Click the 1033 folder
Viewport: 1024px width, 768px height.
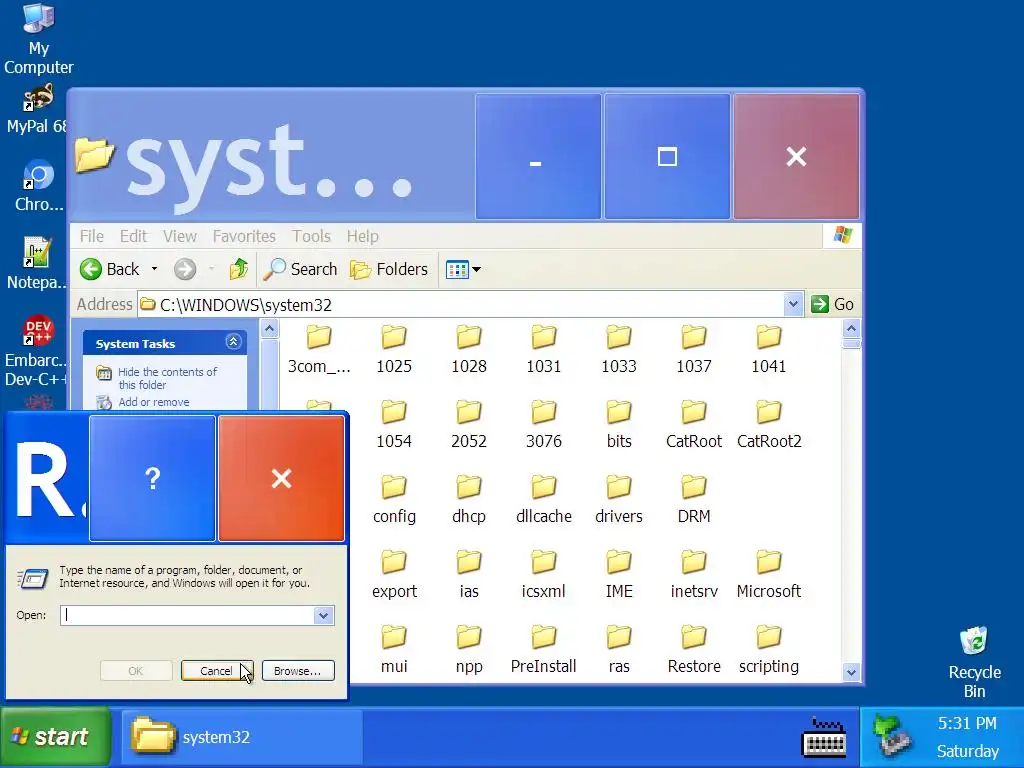pyautogui.click(x=618, y=350)
